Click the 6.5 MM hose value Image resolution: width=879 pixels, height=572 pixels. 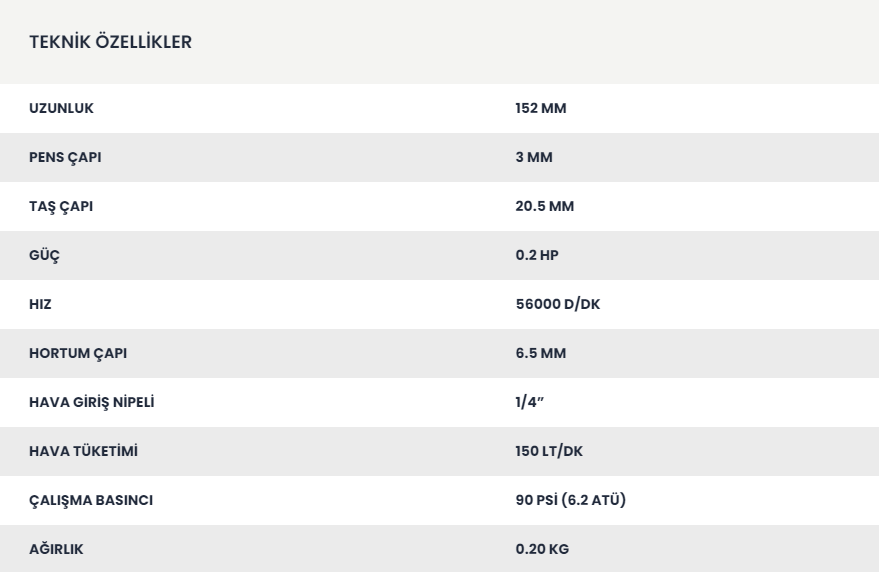coord(541,353)
